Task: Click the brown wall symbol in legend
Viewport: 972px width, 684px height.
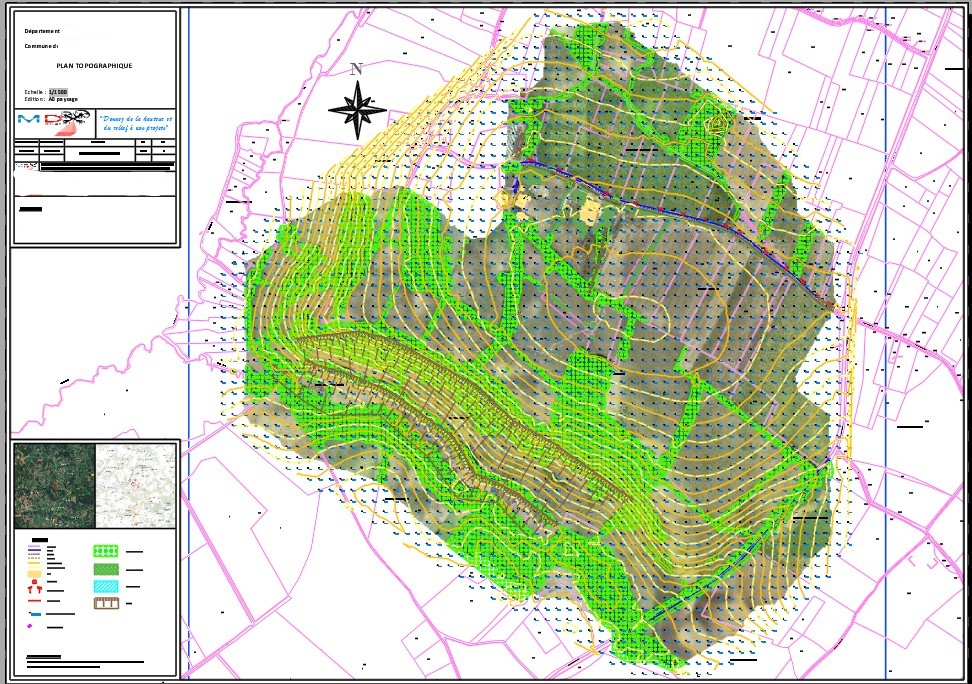Action: 107,603
